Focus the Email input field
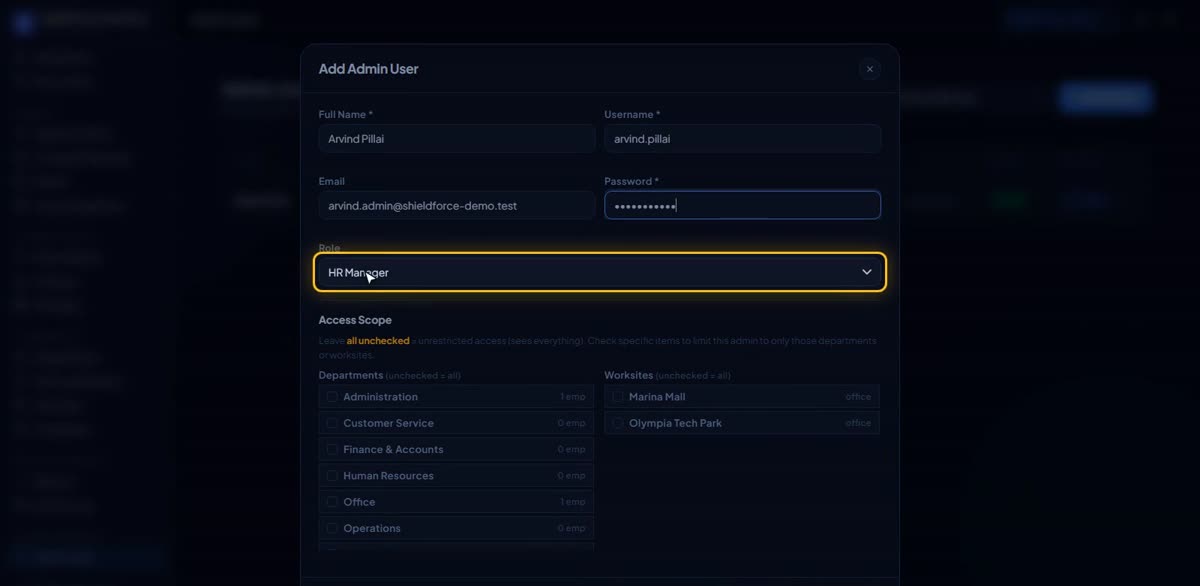This screenshot has width=1200, height=586. coord(457,206)
